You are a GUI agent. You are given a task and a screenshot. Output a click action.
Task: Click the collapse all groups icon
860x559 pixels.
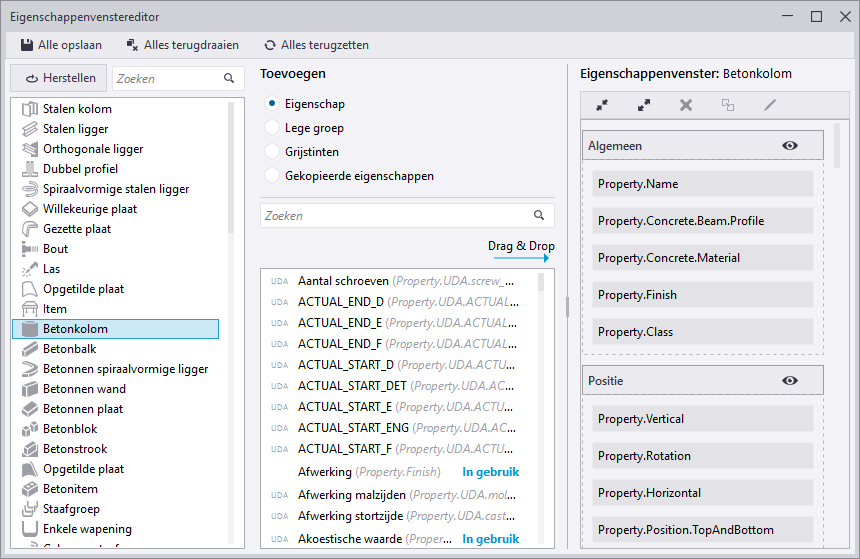coord(602,105)
